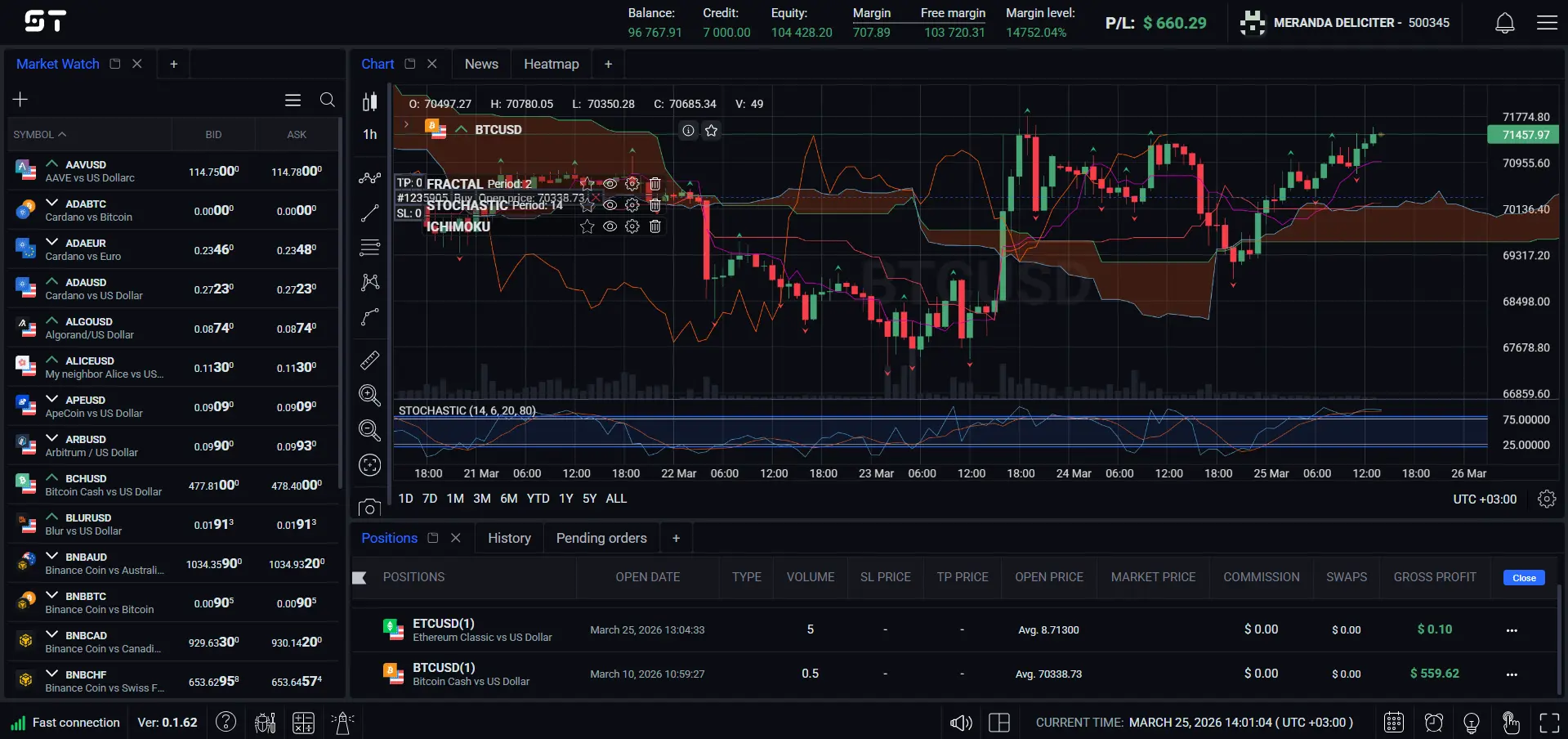The height and width of the screenshot is (739, 1568).
Task: Click the red Close button in Positions
Action: [1522, 577]
